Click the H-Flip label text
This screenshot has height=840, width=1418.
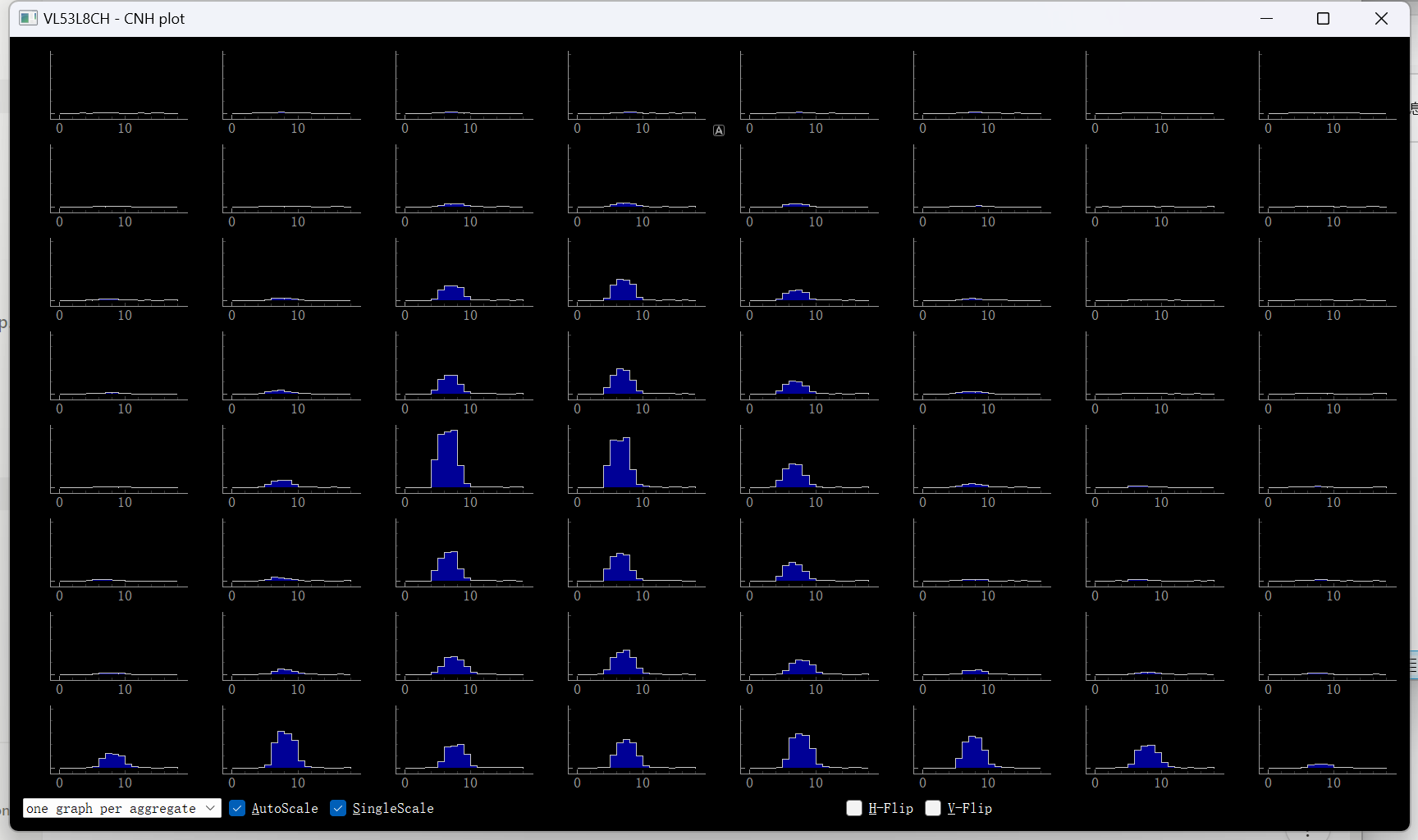point(891,808)
